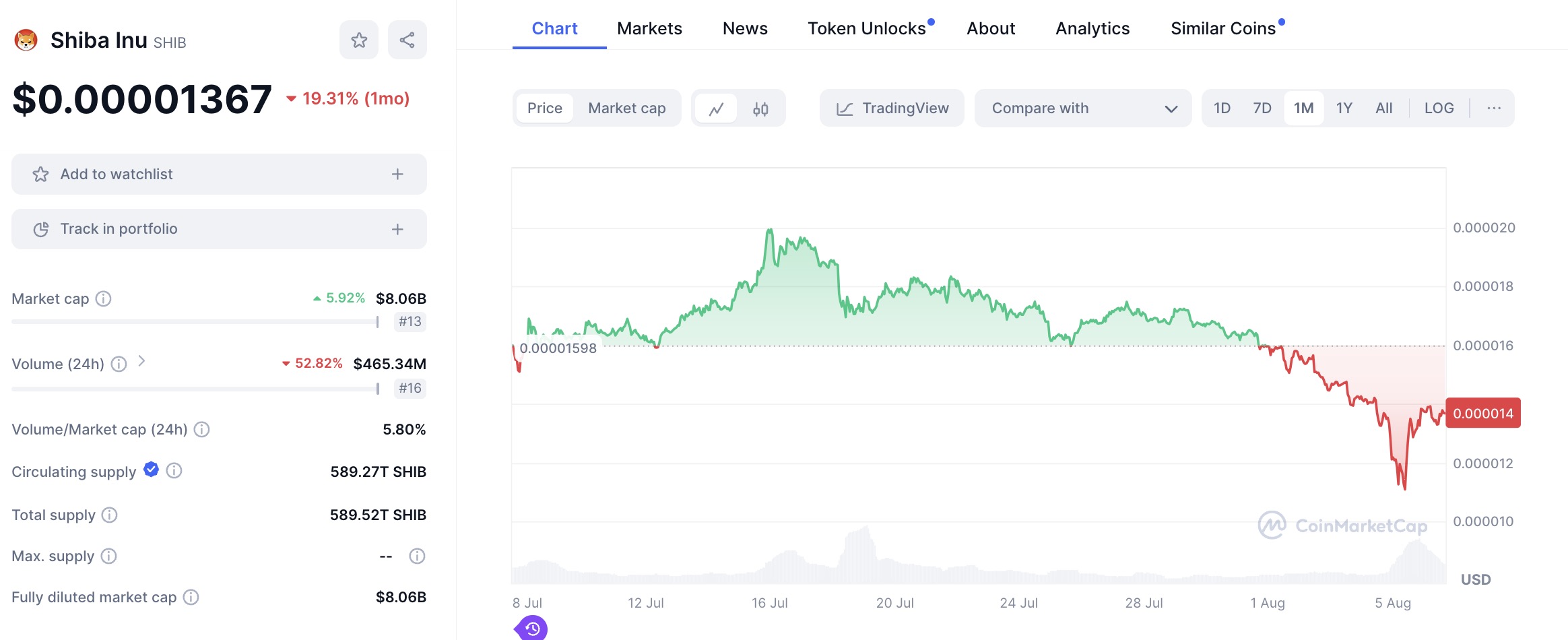Expand the Volume (24h) chevron arrow
Viewport: 1568px width, 640px height.
(141, 361)
